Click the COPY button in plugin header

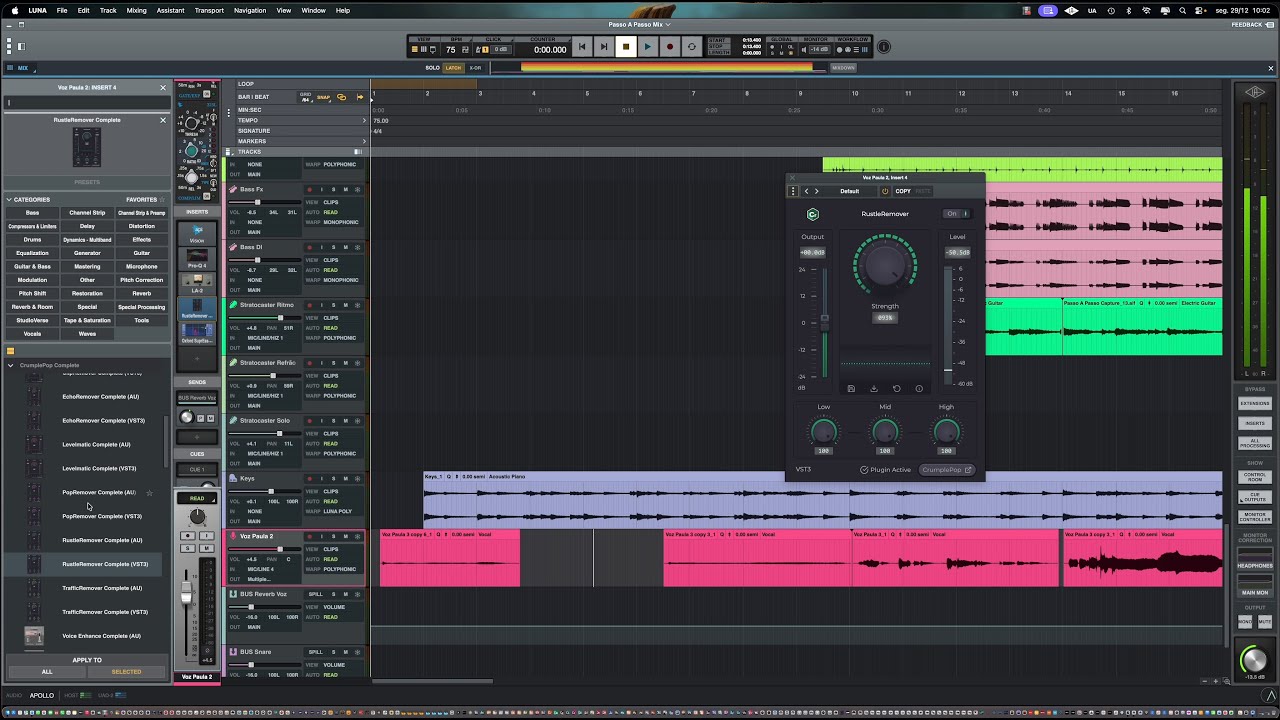click(903, 191)
